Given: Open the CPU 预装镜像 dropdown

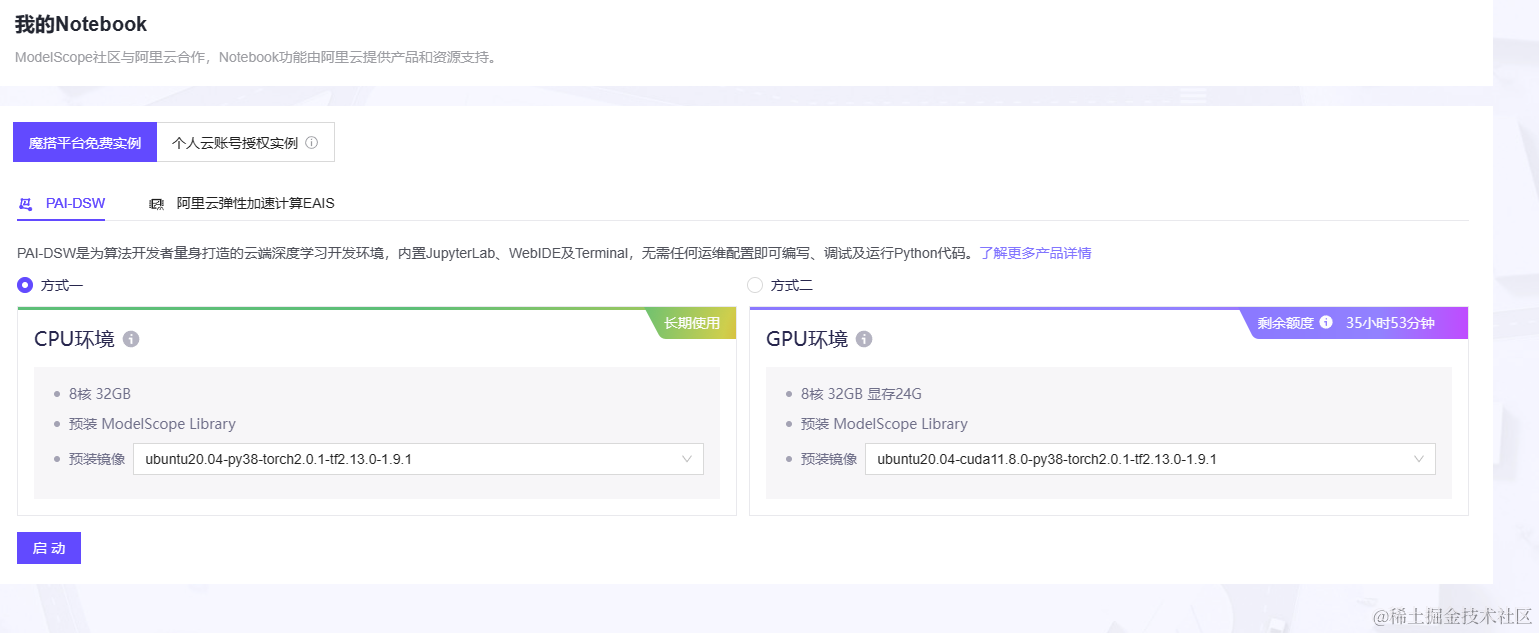Looking at the screenshot, I should (418, 459).
